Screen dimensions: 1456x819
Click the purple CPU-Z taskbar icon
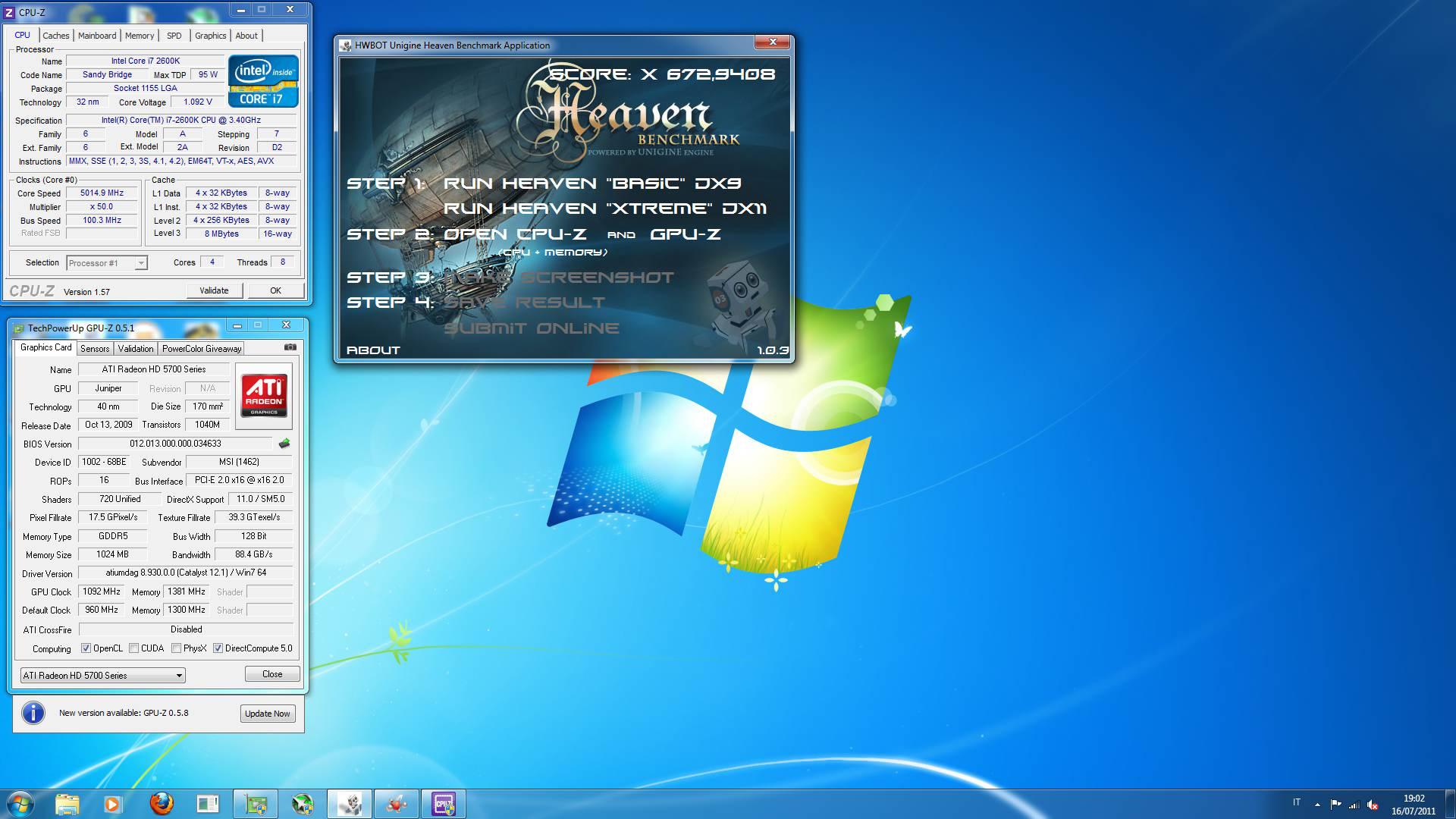point(444,803)
